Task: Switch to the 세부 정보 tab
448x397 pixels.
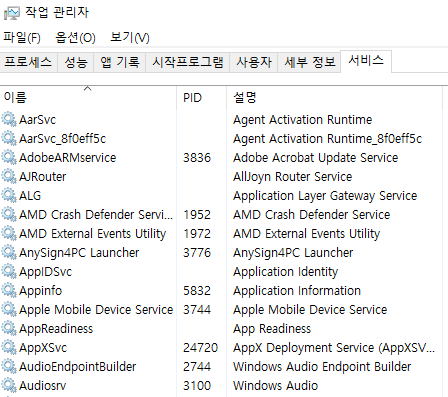Action: [x=309, y=62]
